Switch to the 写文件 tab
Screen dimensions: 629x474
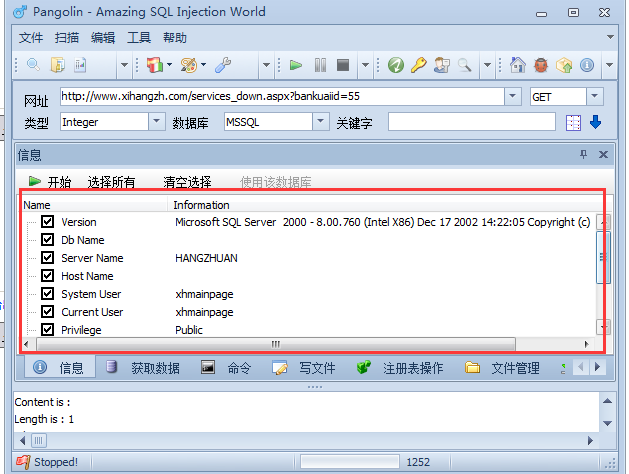click(304, 368)
